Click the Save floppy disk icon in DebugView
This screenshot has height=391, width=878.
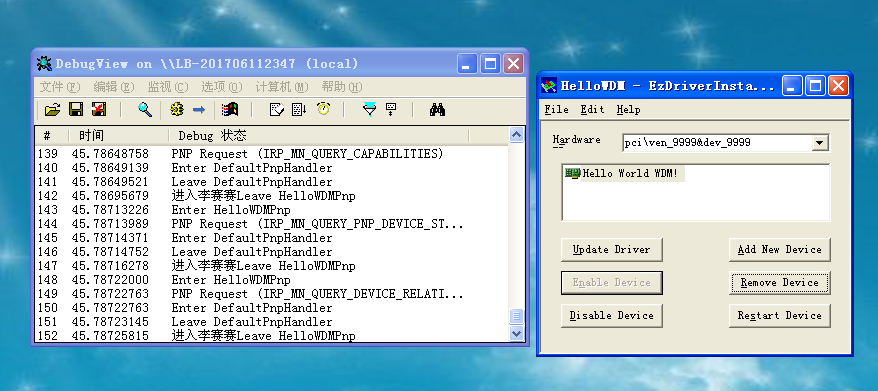pyautogui.click(x=76, y=109)
